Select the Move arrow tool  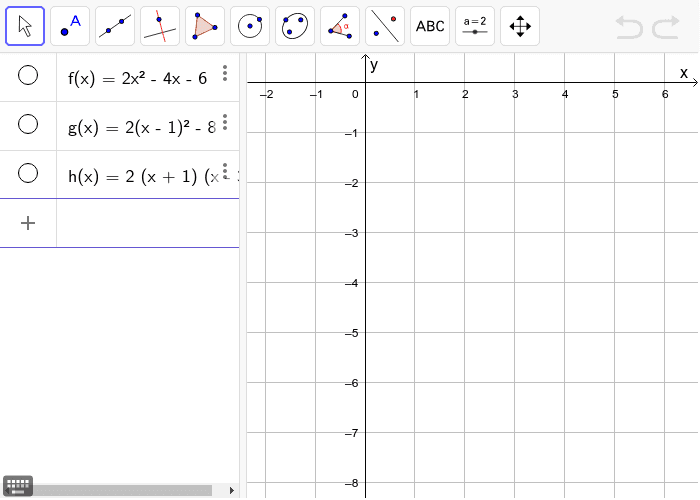pyautogui.click(x=25, y=26)
